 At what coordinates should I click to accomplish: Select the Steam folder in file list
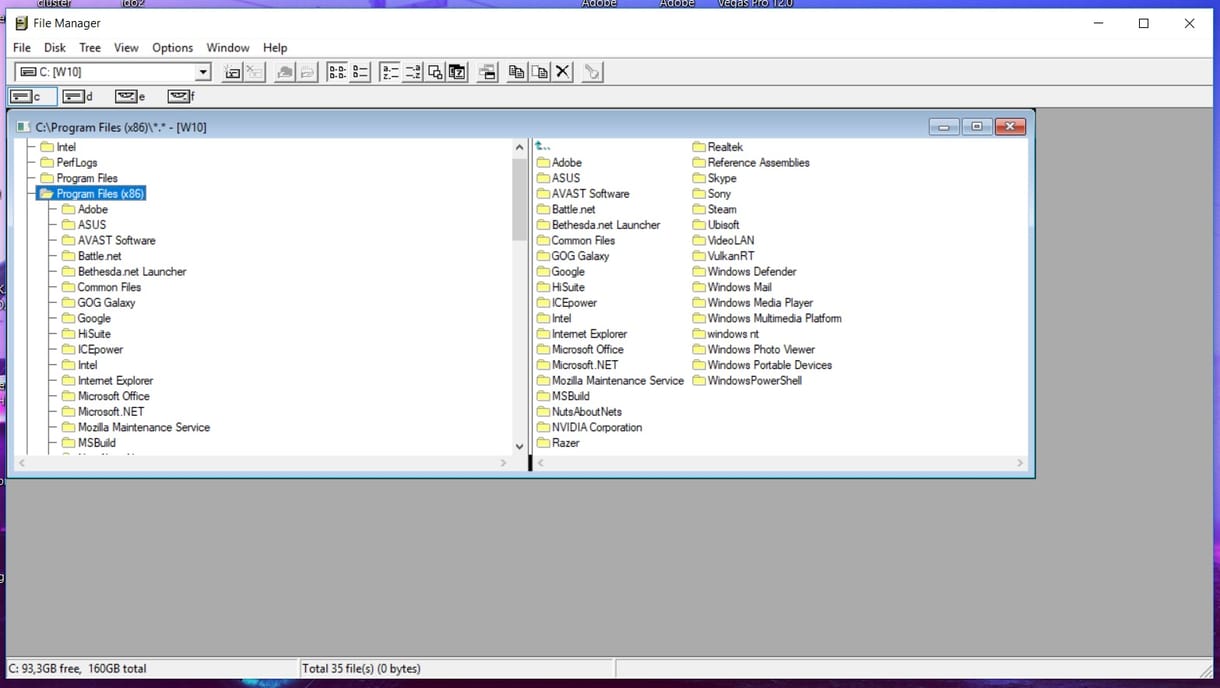coord(714,209)
